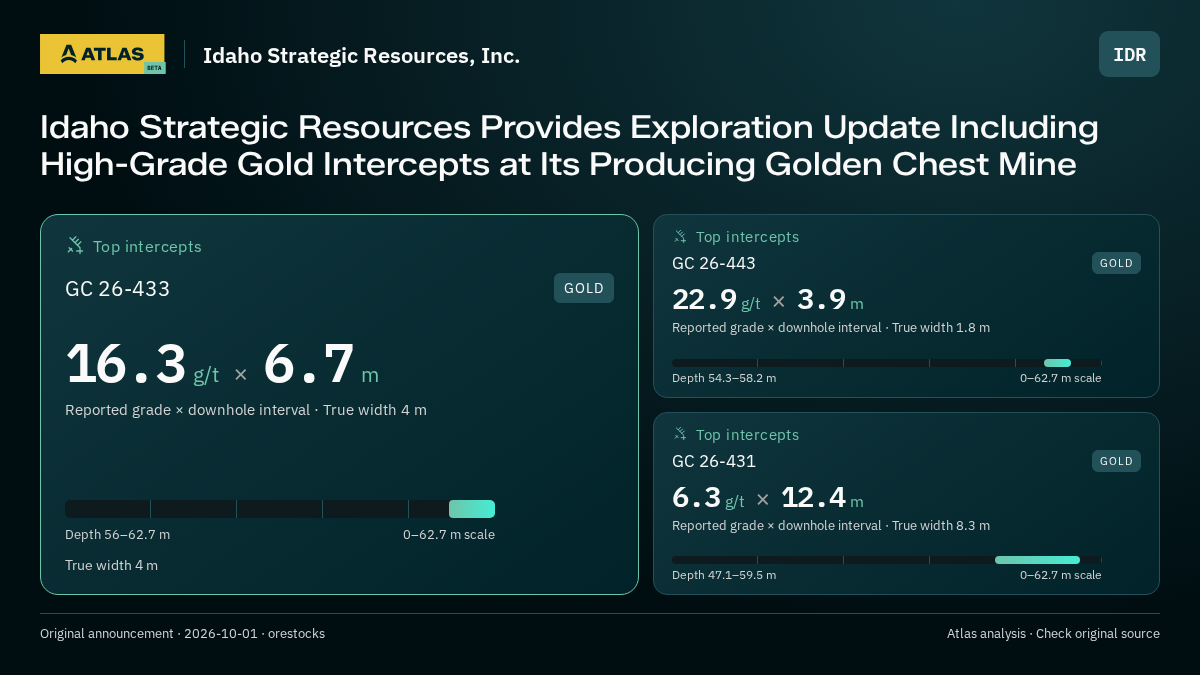The height and width of the screenshot is (675, 1200).
Task: Click the Original announcement footer text
Action: coord(182,634)
